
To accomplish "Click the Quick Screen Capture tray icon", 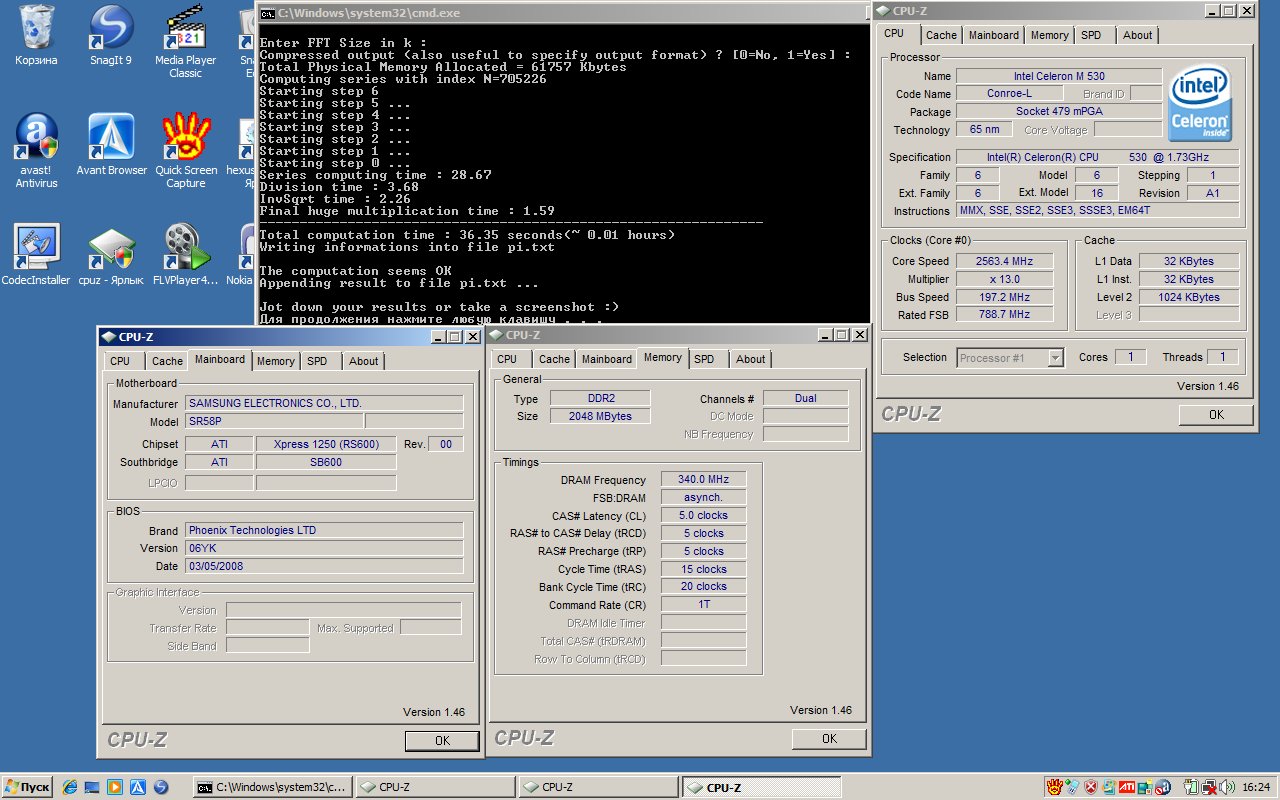I will (x=1055, y=787).
